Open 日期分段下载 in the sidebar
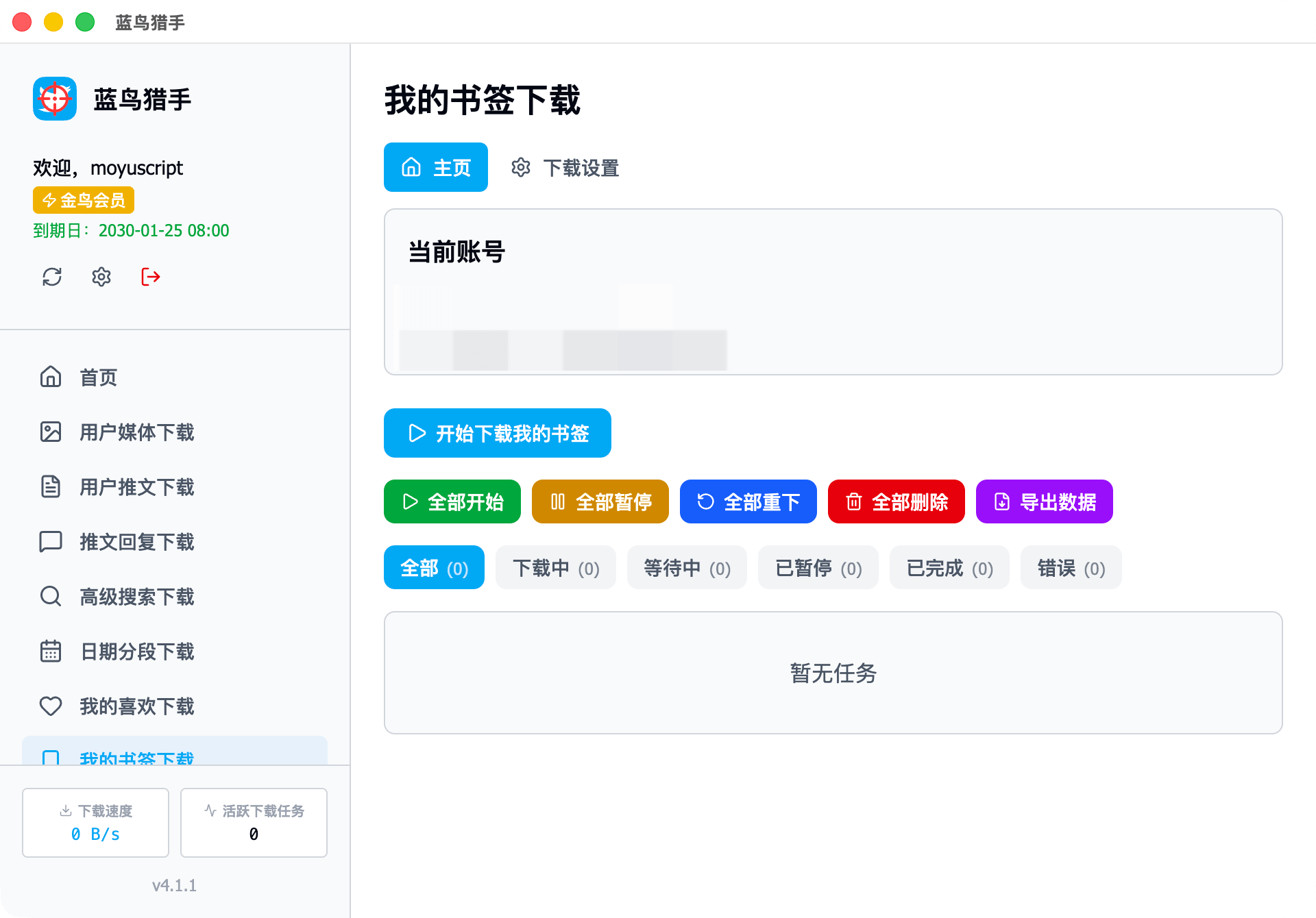 click(136, 652)
